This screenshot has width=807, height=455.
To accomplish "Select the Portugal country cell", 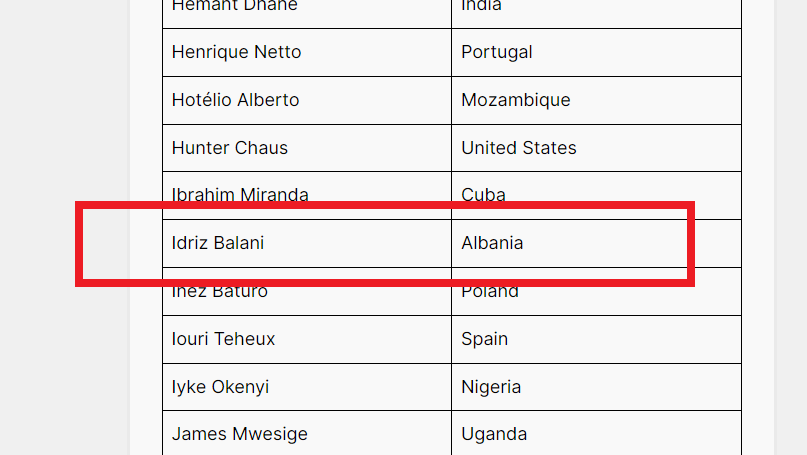I will click(596, 52).
